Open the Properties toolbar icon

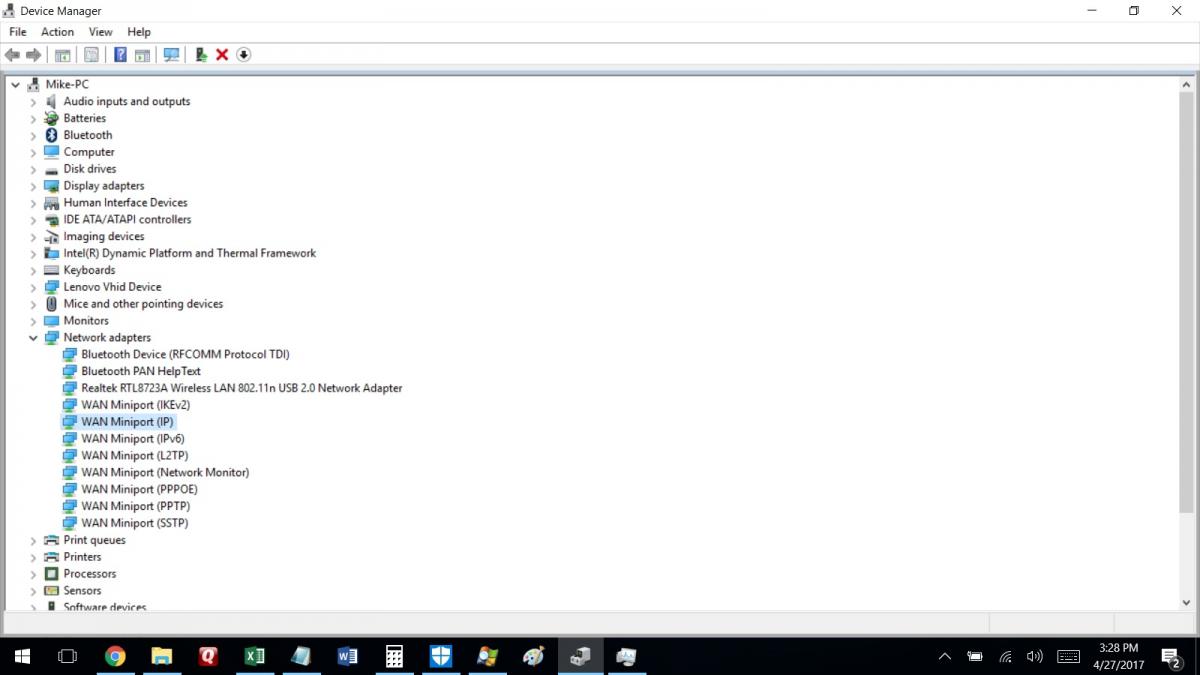coord(92,55)
